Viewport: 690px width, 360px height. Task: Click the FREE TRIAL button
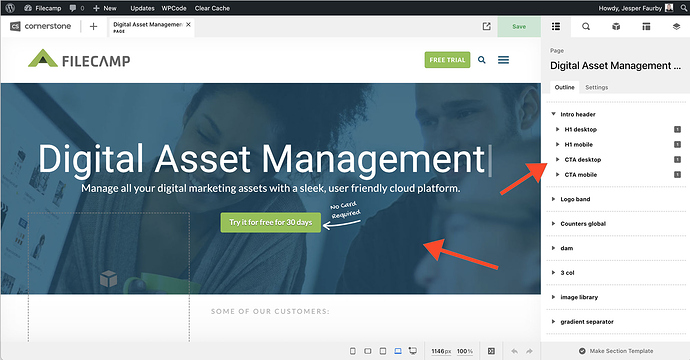pyautogui.click(x=447, y=60)
